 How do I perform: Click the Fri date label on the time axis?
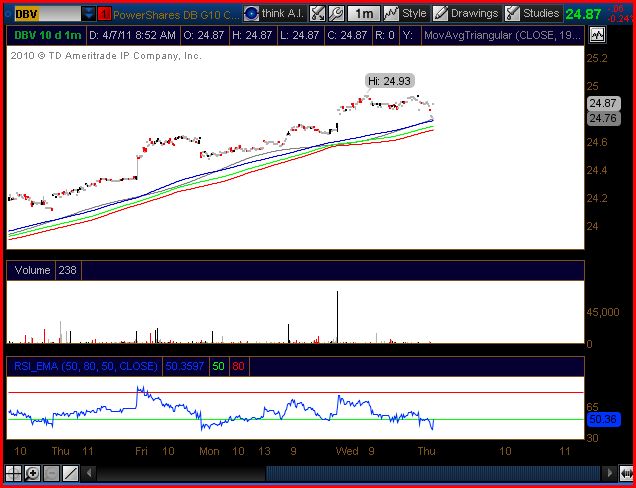pos(141,451)
